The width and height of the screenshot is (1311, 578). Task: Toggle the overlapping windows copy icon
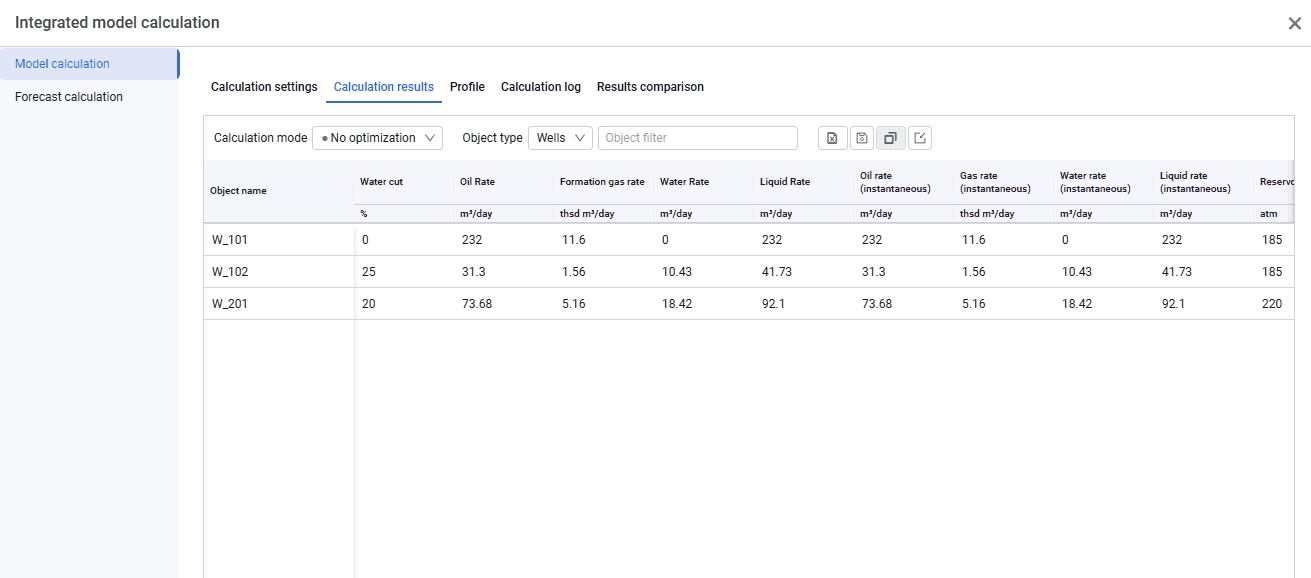pyautogui.click(x=890, y=138)
